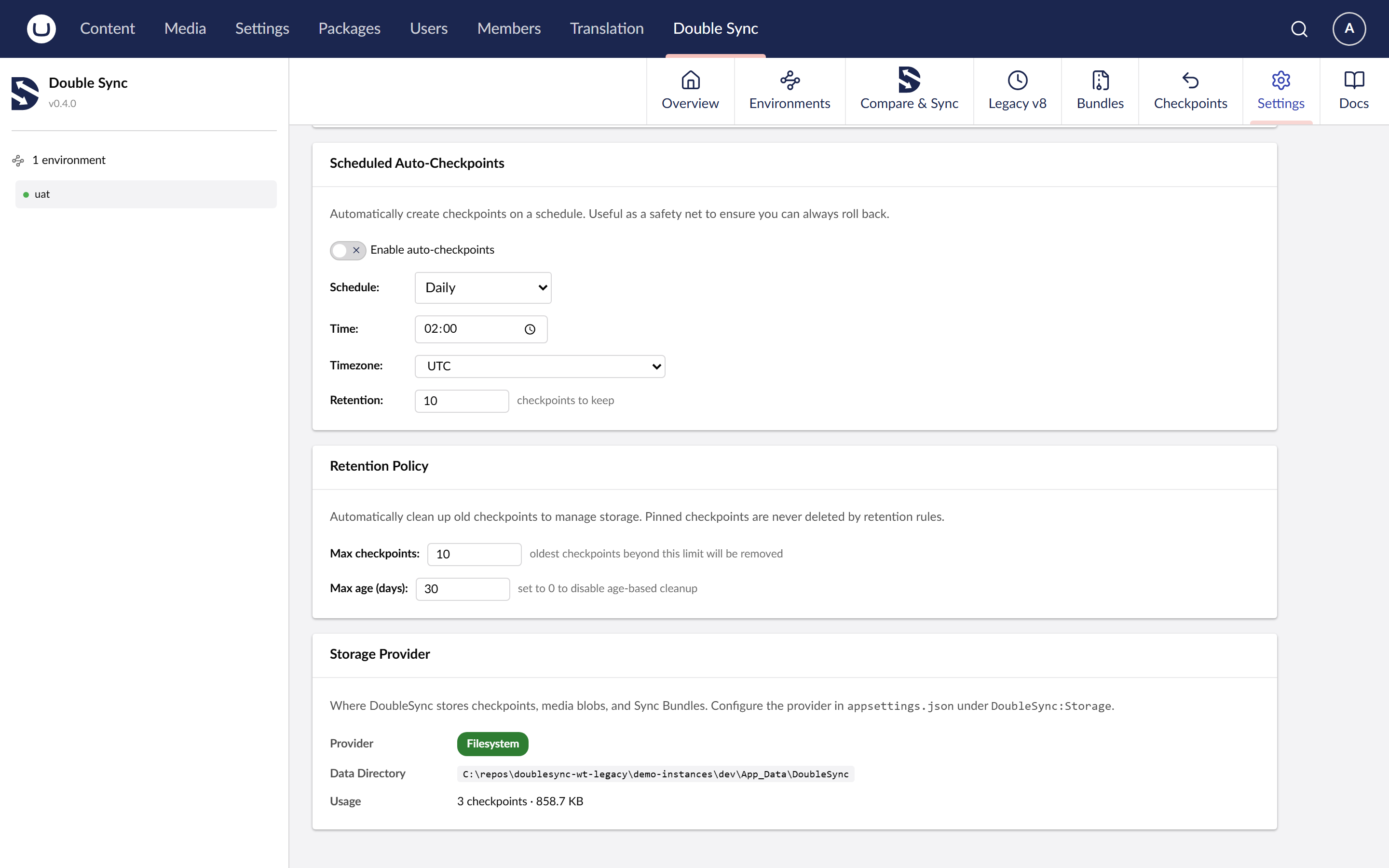
Task: Click the Enable auto-checkpoints label
Action: 432,250
